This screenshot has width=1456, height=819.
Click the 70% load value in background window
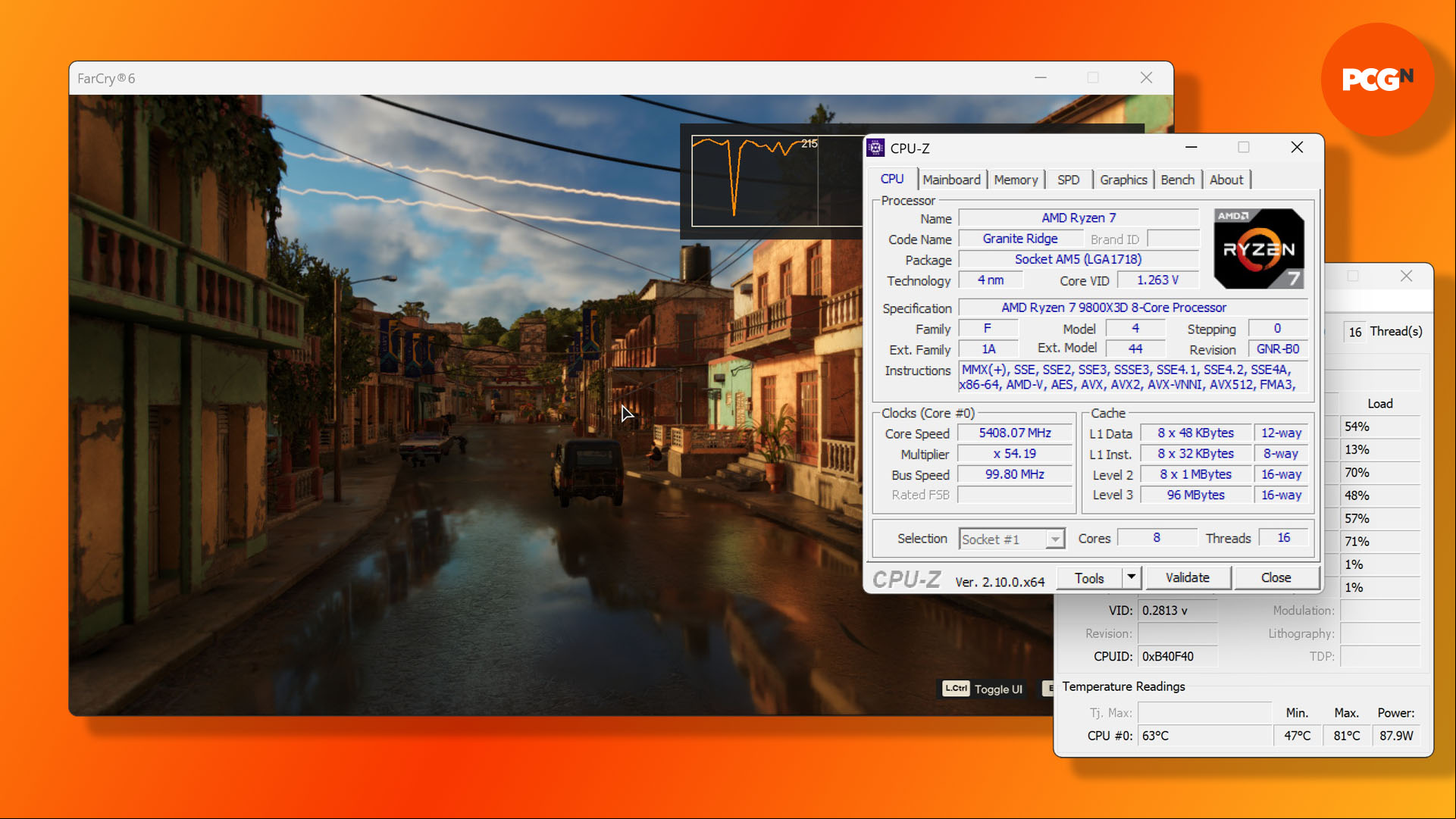(1379, 473)
